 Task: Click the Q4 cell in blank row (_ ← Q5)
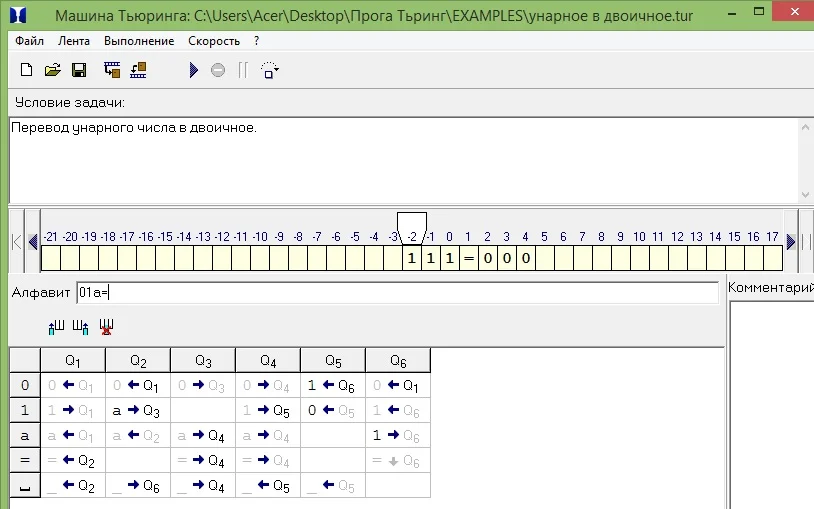point(268,485)
